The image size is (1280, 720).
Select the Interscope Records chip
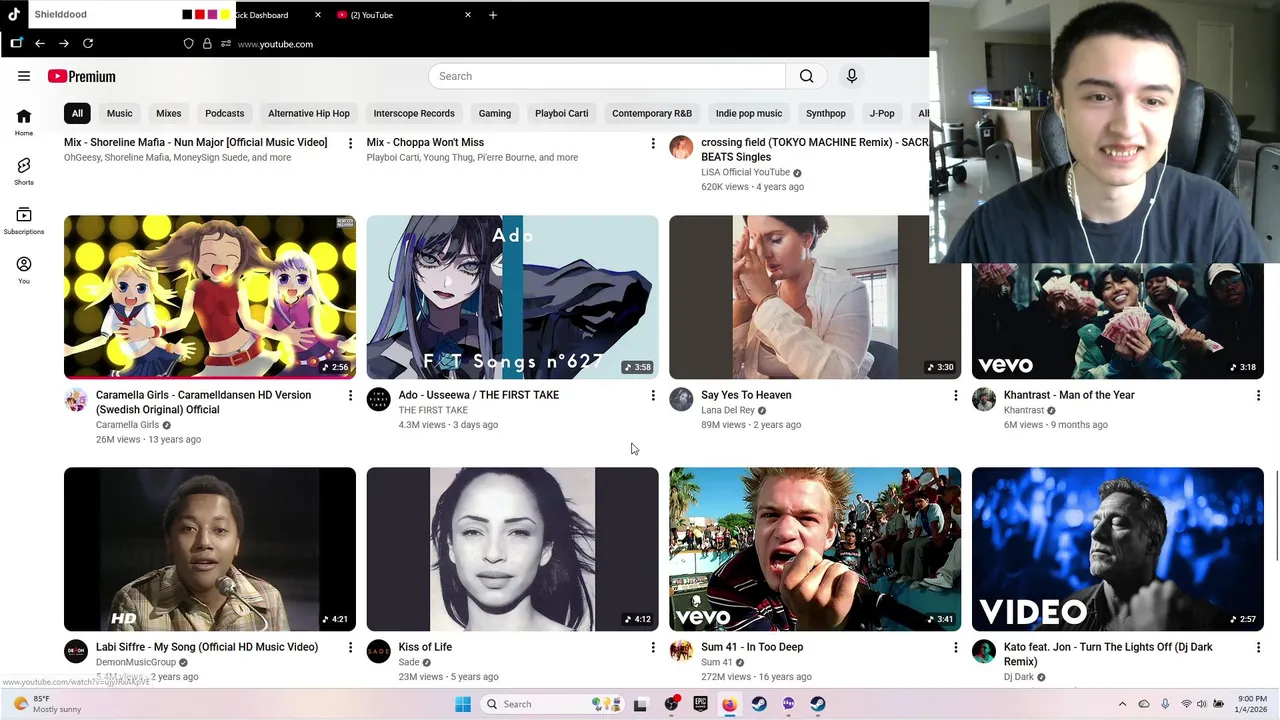point(414,113)
